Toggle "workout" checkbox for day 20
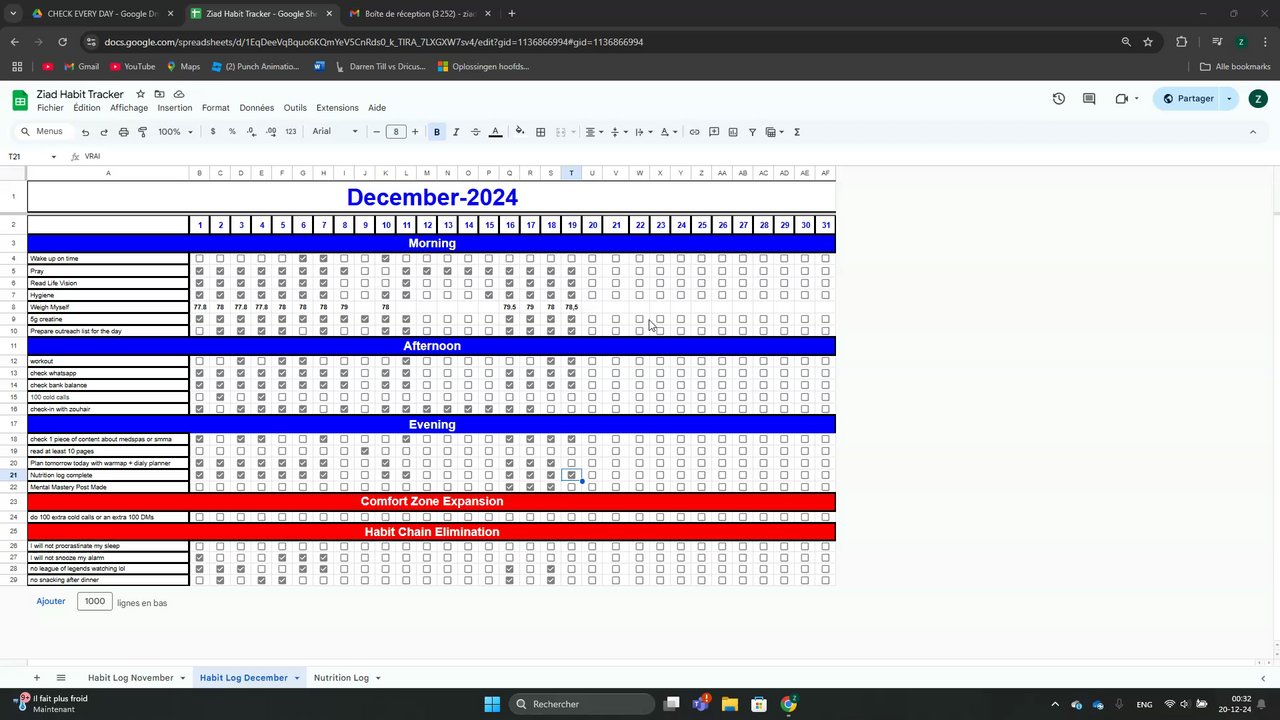Screen dimensions: 1280x720 [x=592, y=361]
